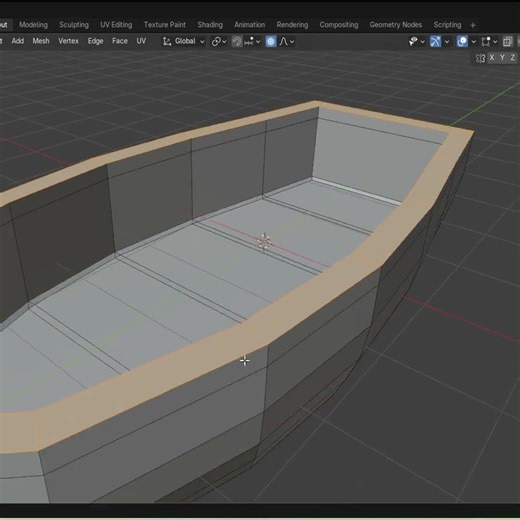
Task: Toggle proportional editing on or off
Action: coord(271,42)
